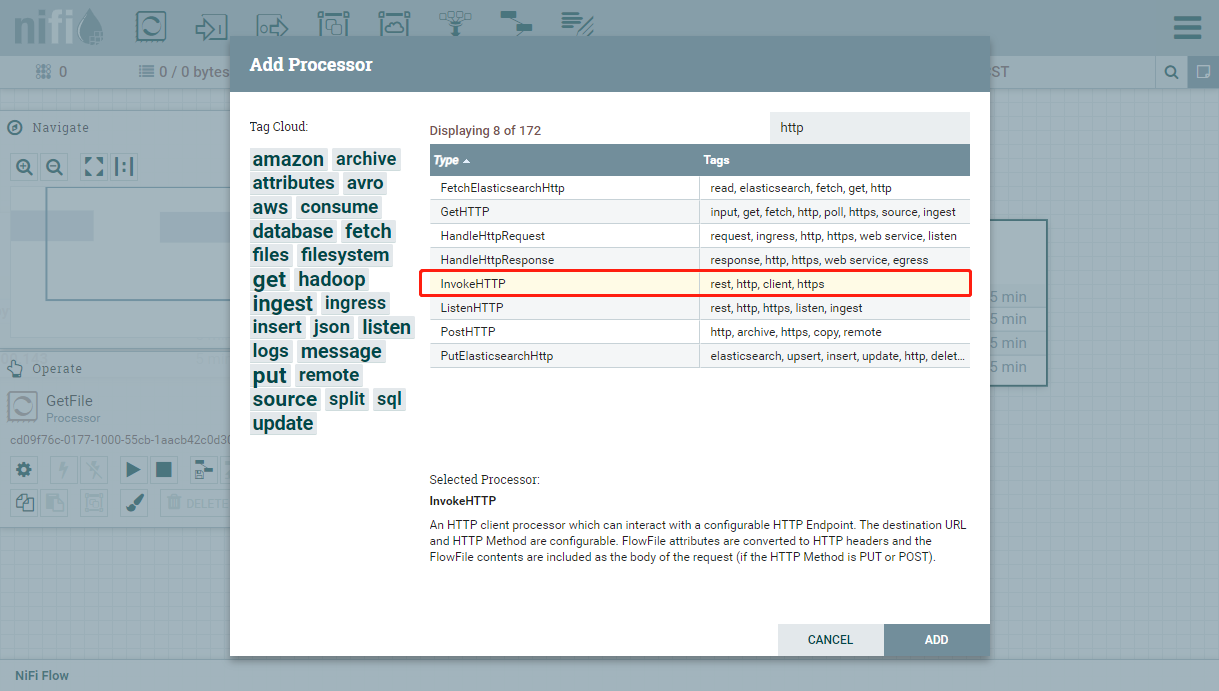The height and width of the screenshot is (691, 1219).
Task: Create template icon in Operate panel
Action: pyautogui.click(x=203, y=469)
